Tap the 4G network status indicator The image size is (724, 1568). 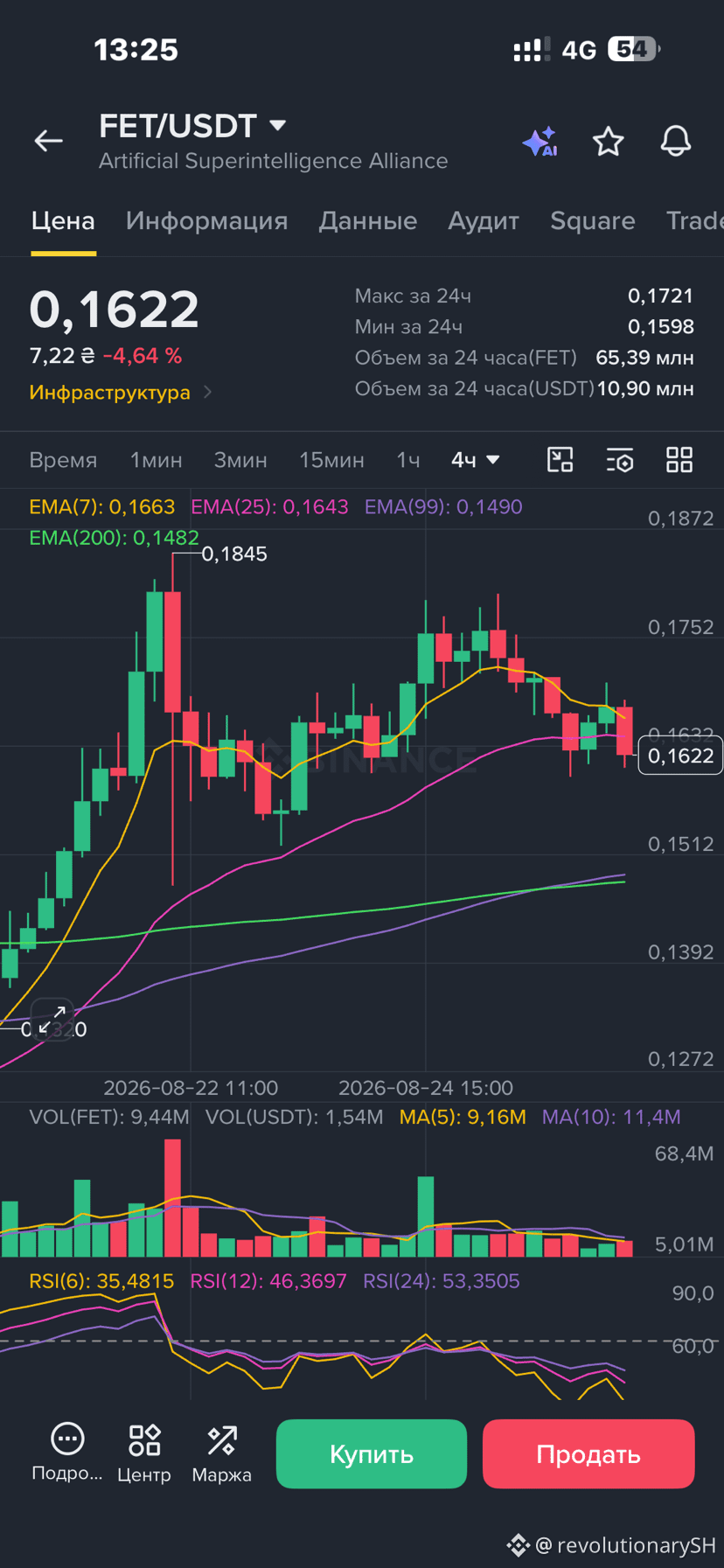click(x=579, y=50)
